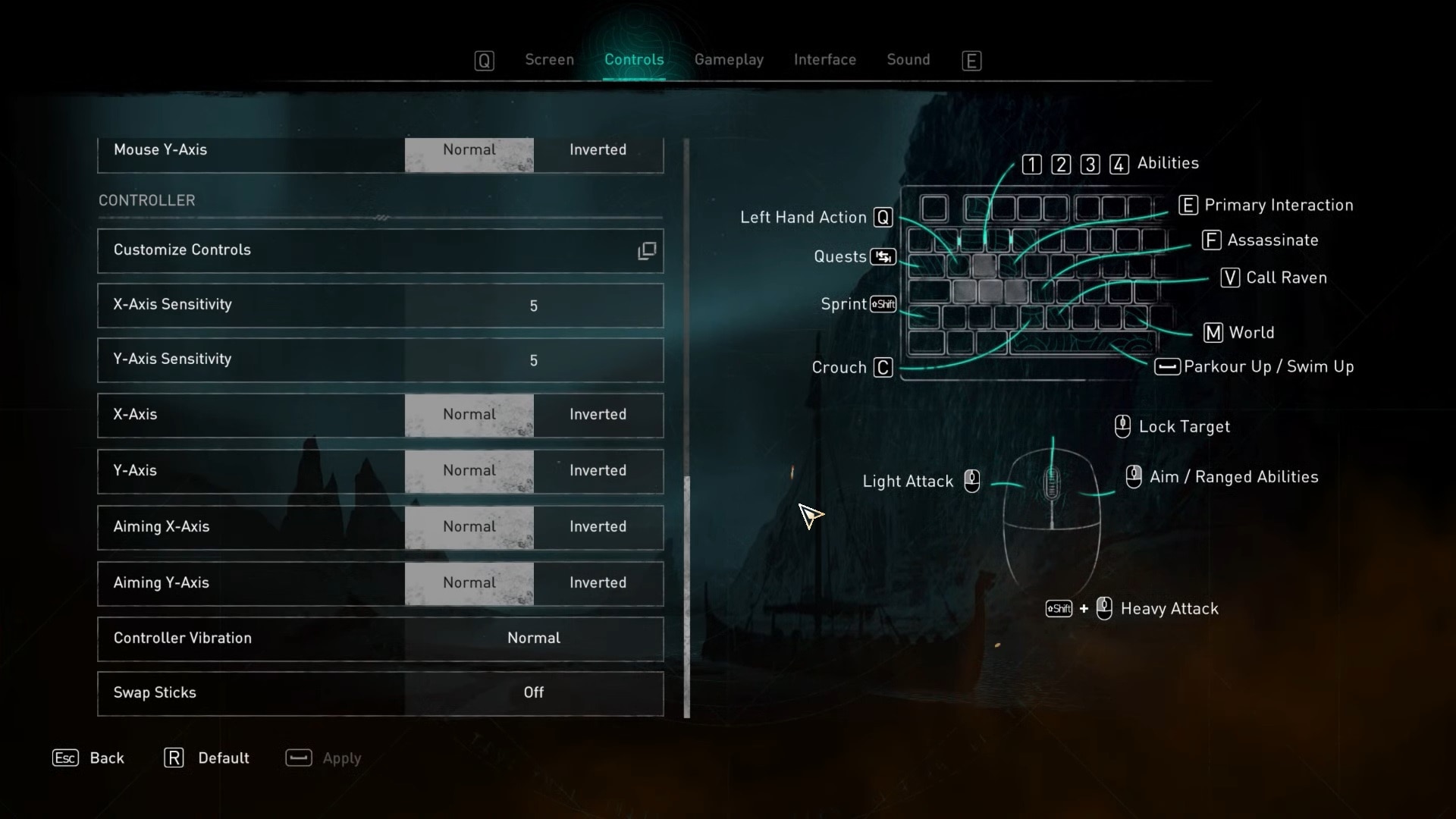Click the Sprint key binding icon
This screenshot has width=1456, height=819.
pos(881,304)
